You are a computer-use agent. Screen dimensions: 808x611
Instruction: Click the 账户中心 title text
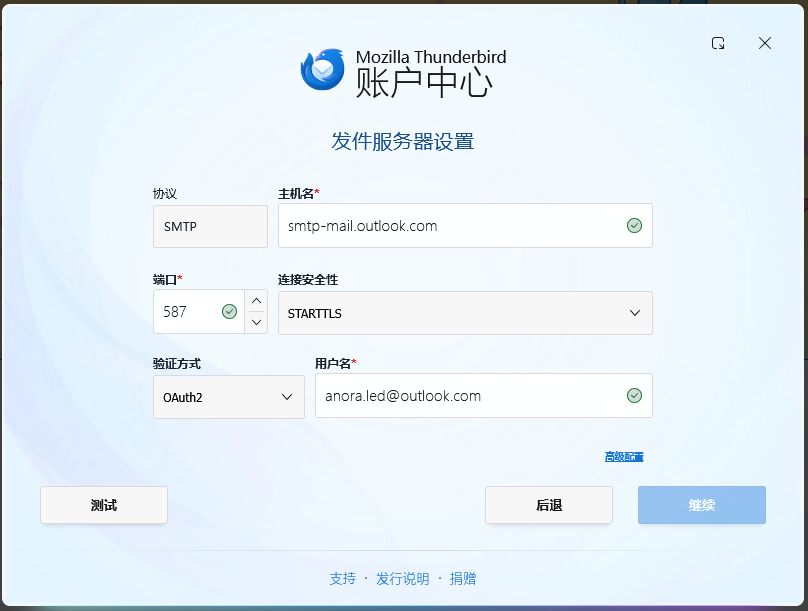[x=424, y=83]
